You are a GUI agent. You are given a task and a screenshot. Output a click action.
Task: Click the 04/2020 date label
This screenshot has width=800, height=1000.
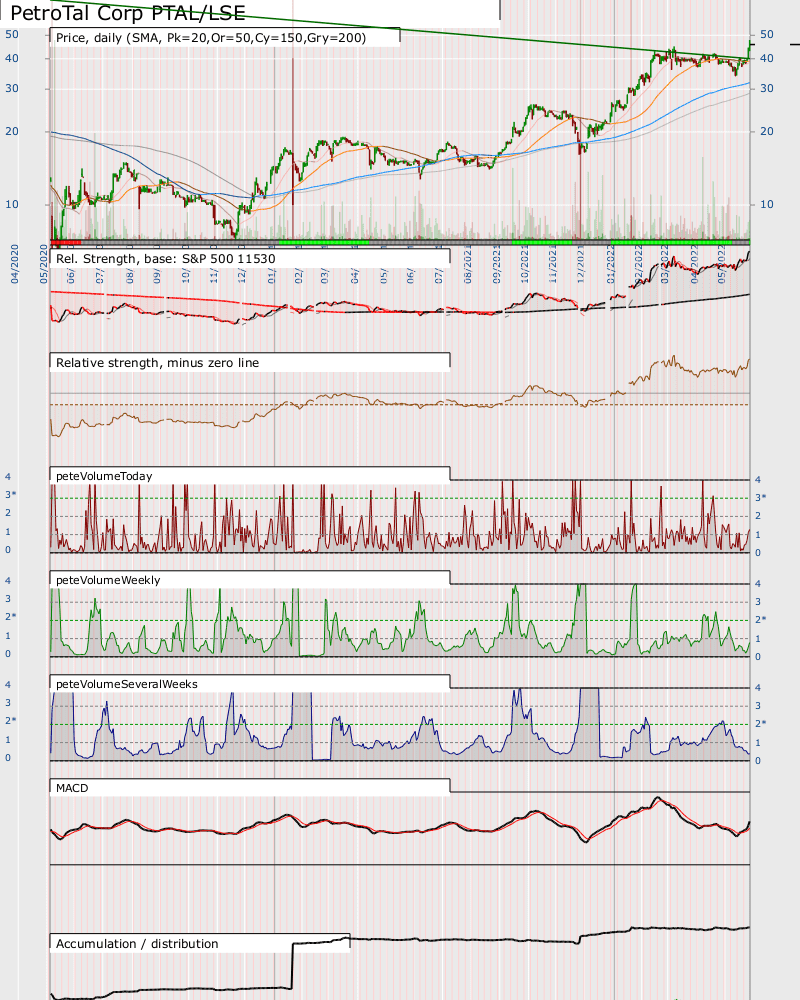(x=15, y=264)
